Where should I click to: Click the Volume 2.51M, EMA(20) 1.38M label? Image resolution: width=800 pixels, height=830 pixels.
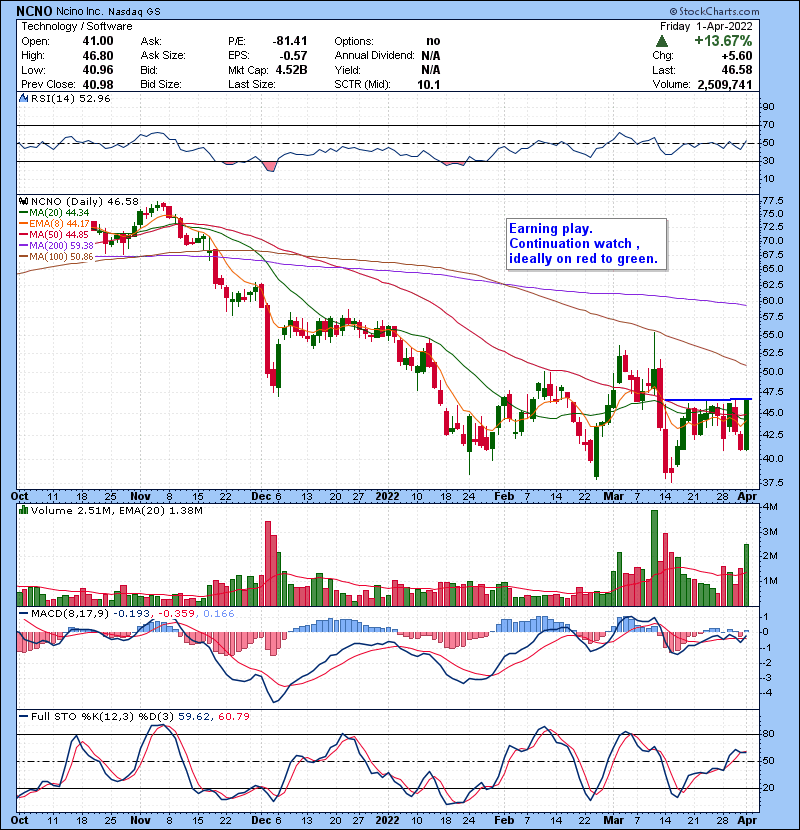(x=116, y=511)
